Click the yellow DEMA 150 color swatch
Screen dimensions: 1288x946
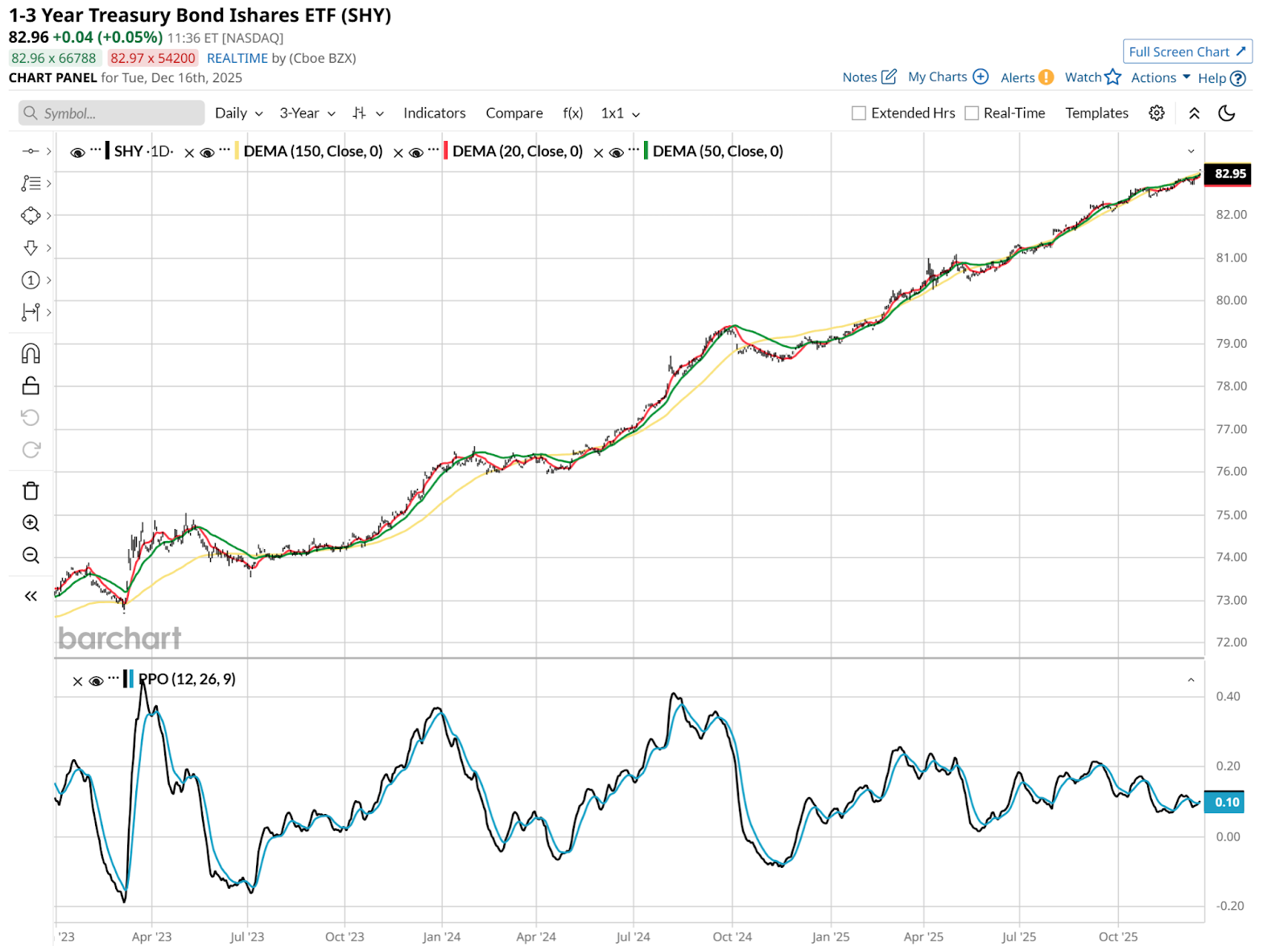click(237, 151)
